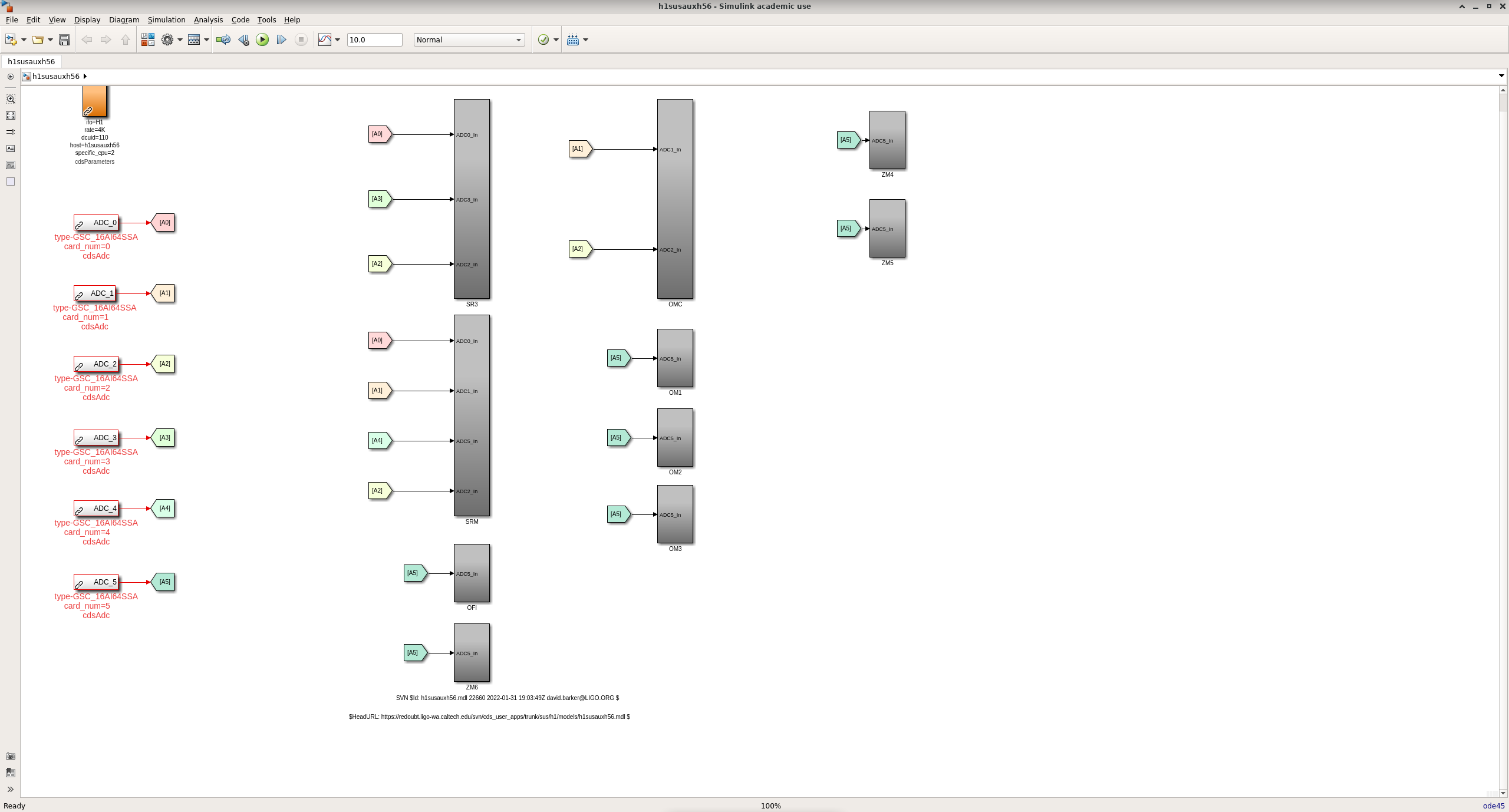The width and height of the screenshot is (1509, 812).
Task: Click the Simulation Data Inspector icon
Action: (x=325, y=39)
